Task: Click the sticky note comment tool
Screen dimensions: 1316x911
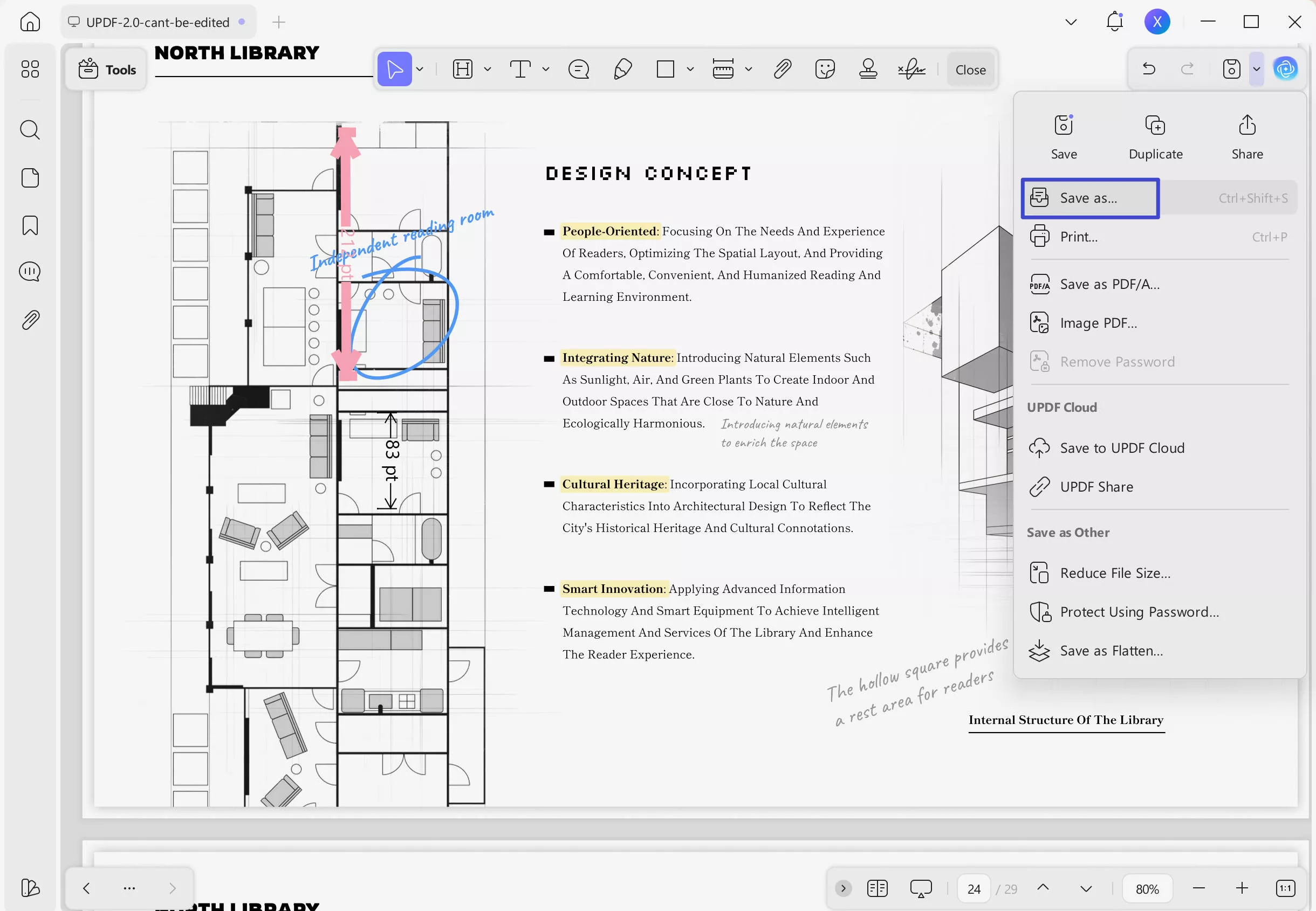Action: [578, 69]
